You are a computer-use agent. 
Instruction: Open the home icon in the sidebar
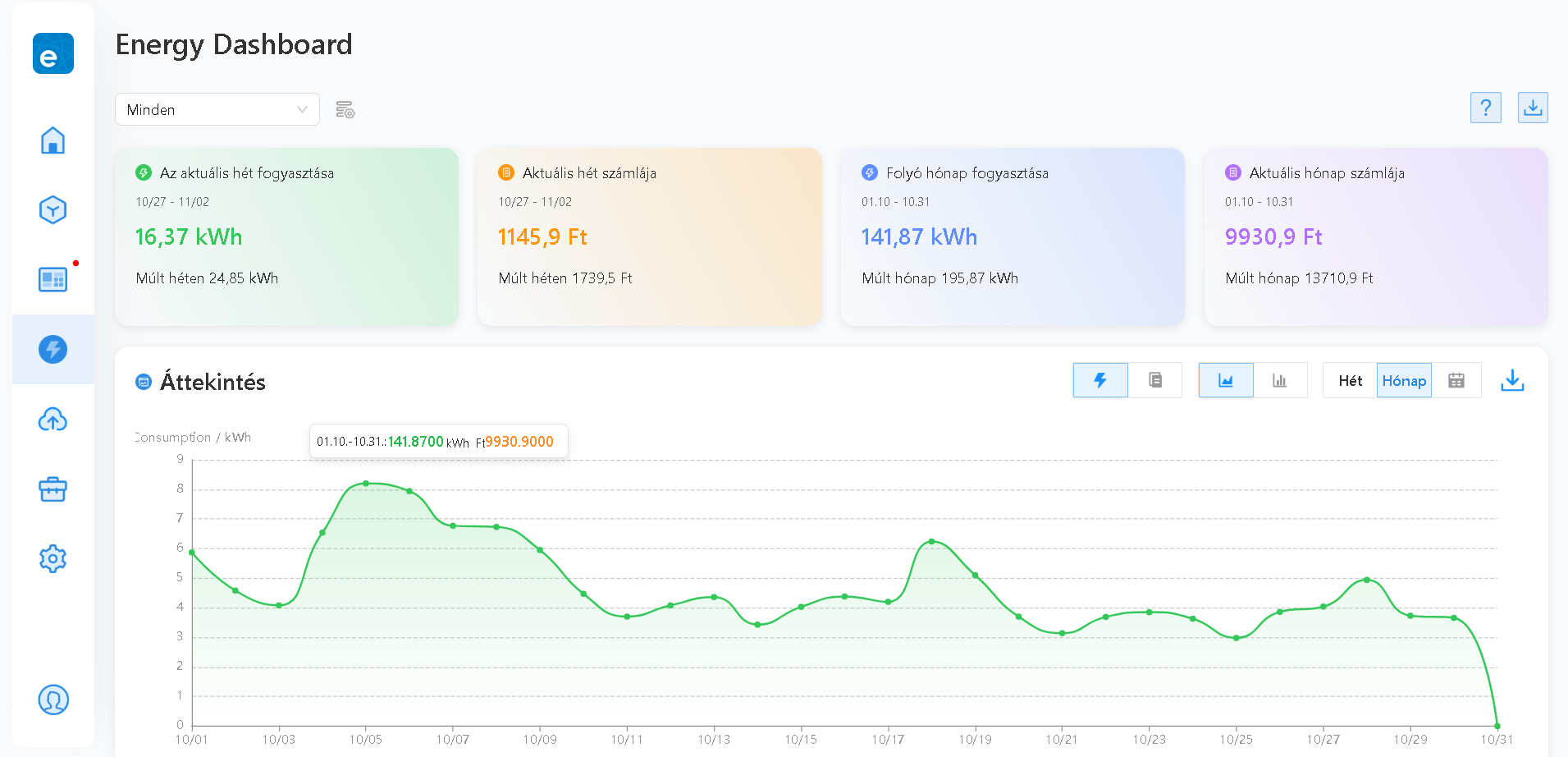(x=53, y=140)
